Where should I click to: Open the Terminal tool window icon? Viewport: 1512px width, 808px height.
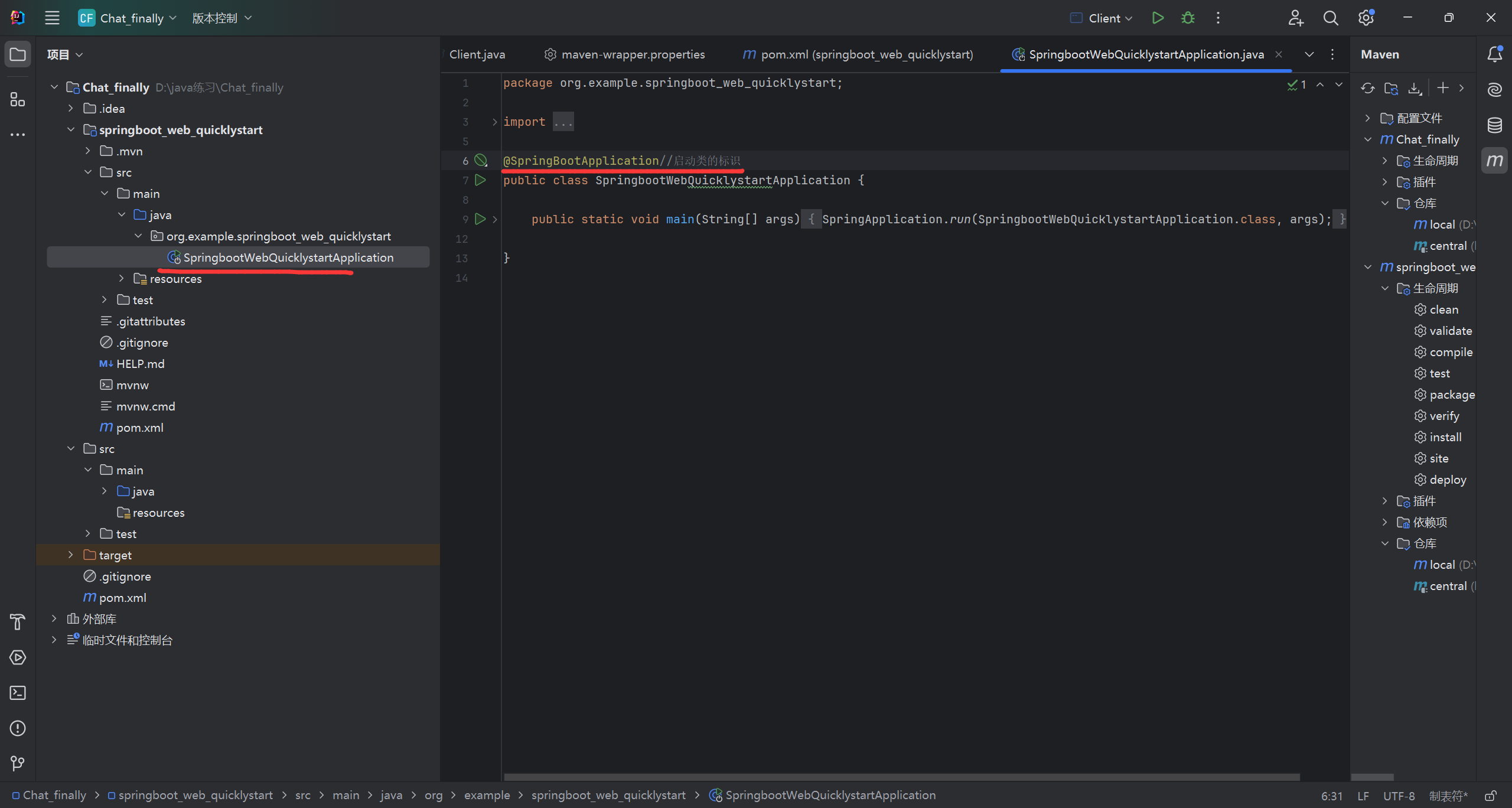click(x=18, y=693)
